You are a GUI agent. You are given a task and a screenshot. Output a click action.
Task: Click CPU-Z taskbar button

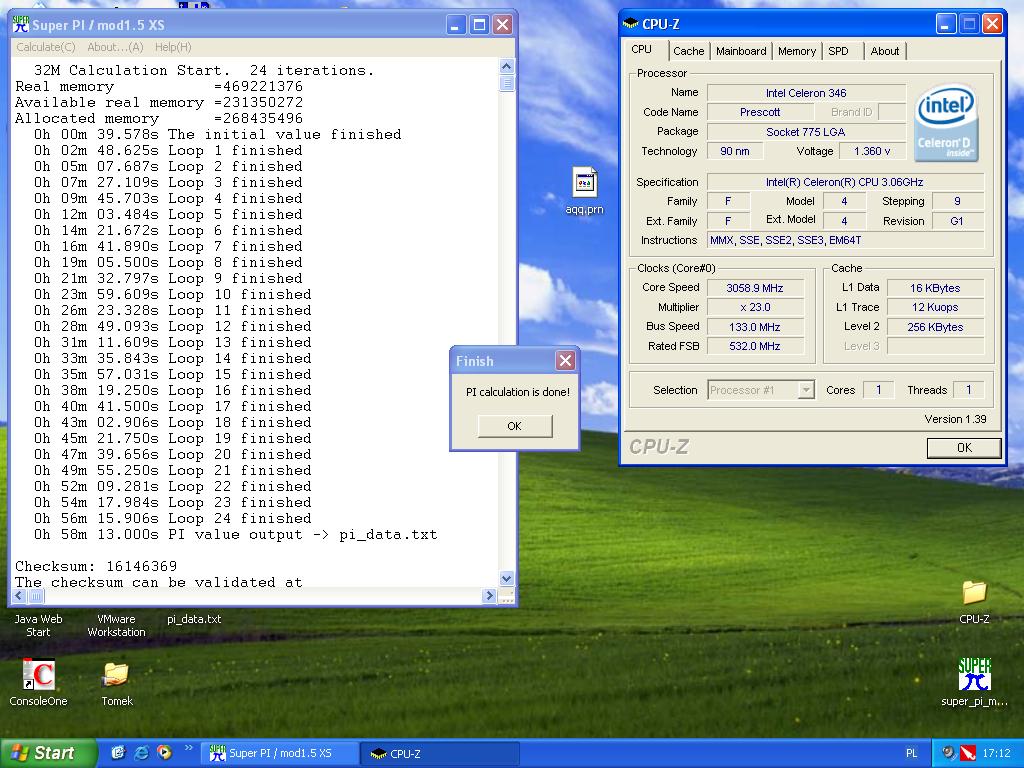(440, 753)
